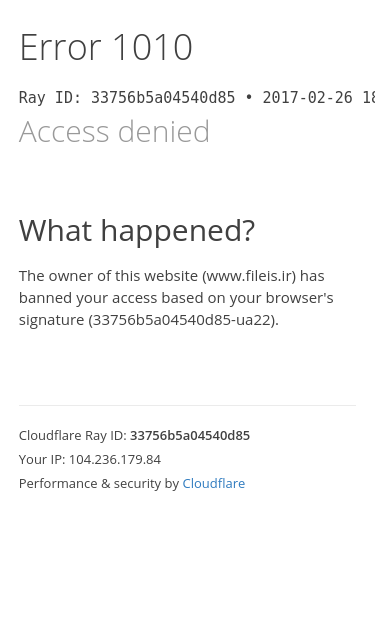Click the 'What happened?' section heading
The width and height of the screenshot is (375, 627).
point(137,231)
